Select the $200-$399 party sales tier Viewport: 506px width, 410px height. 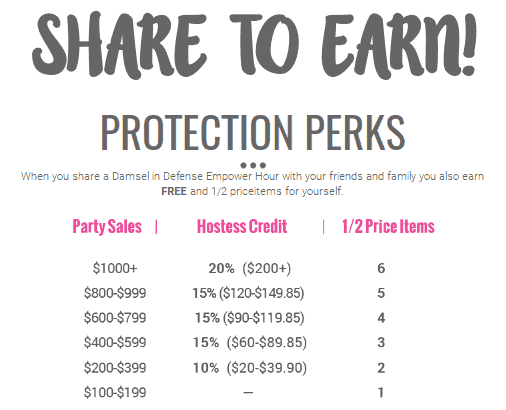click(115, 368)
